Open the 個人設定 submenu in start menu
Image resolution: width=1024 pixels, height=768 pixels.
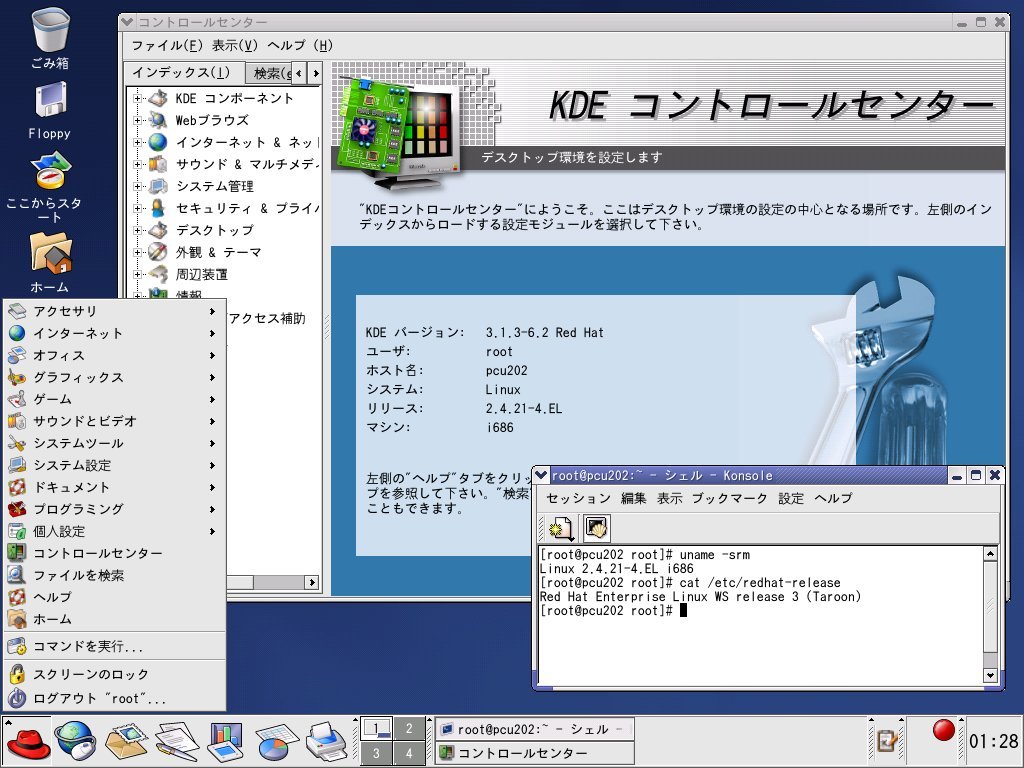(114, 531)
